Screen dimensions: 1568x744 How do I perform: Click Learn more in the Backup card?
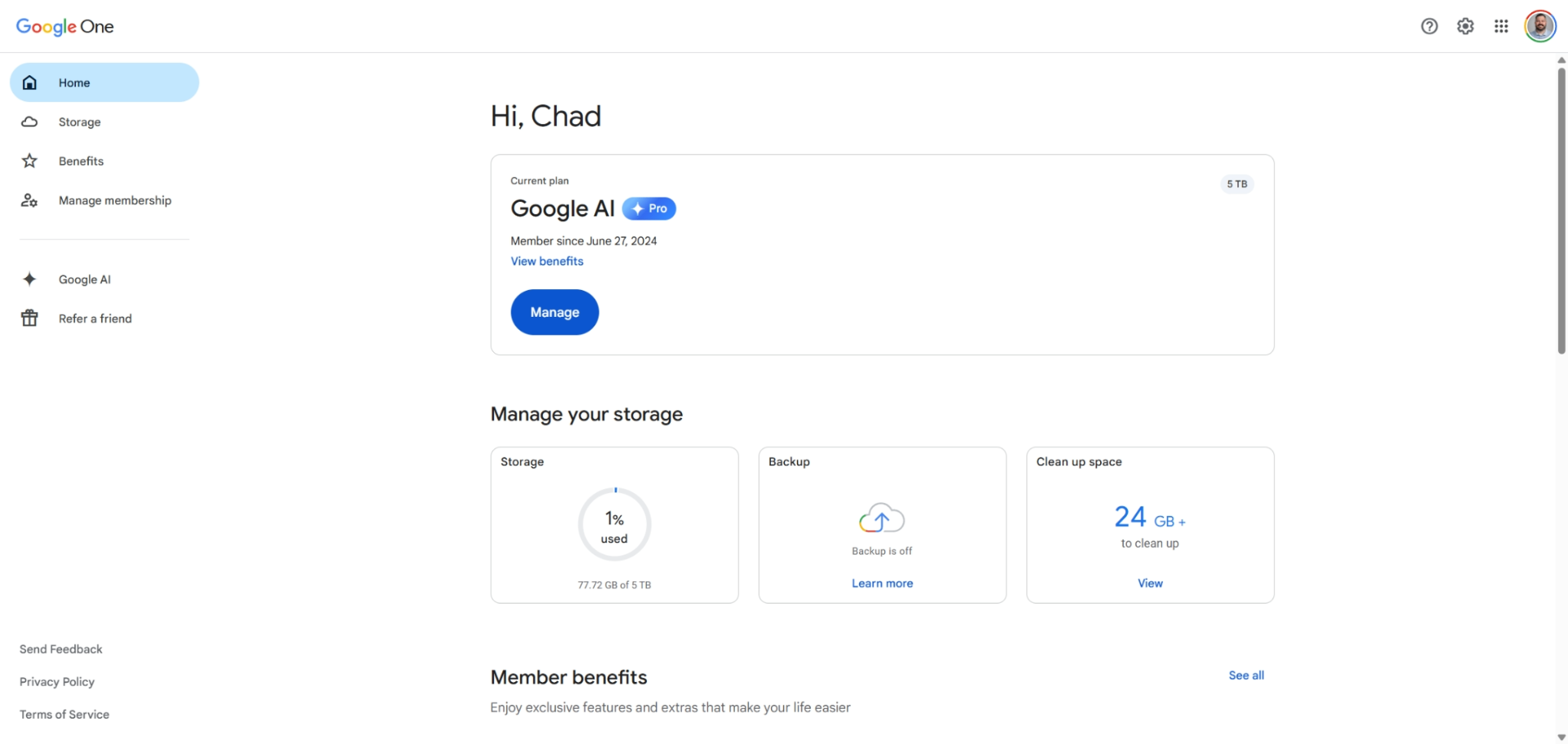point(882,583)
